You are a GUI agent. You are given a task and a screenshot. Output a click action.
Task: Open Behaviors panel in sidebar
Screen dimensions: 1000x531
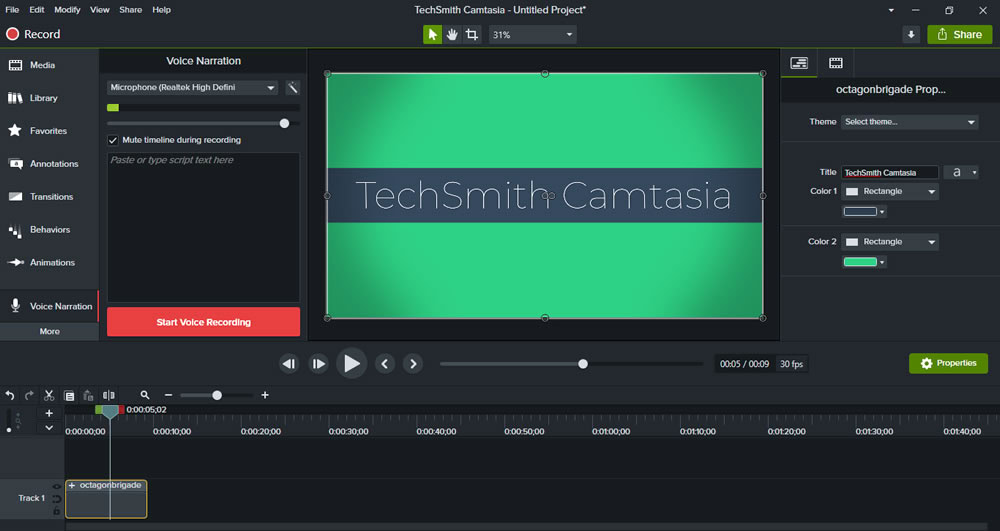pos(49,229)
